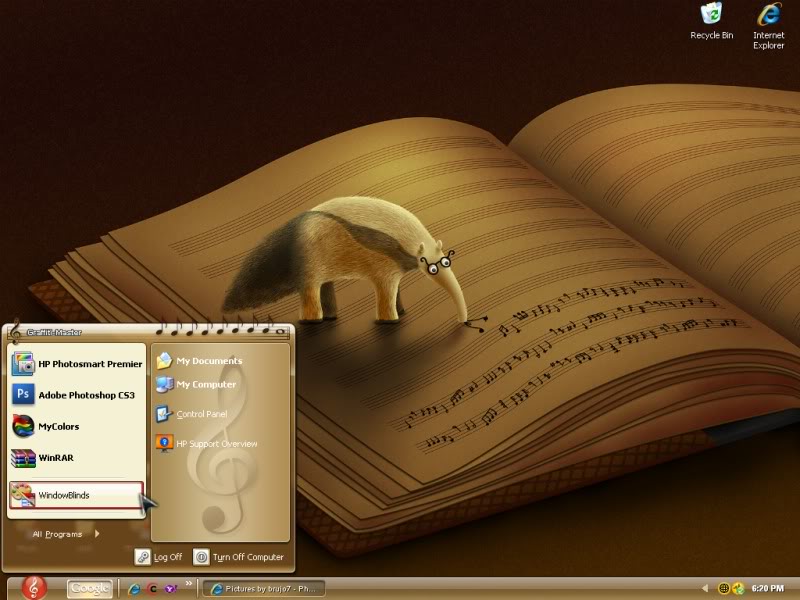800x600 pixels.
Task: Show hidden system tray icons arrow
Action: [705, 588]
